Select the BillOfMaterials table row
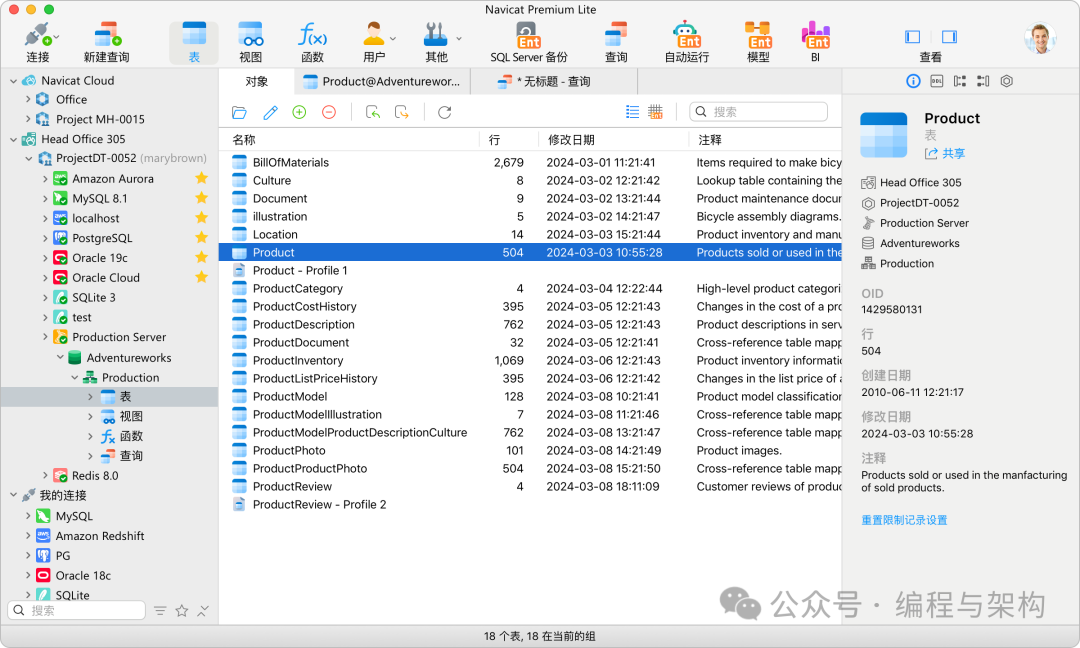Viewport: 1080px width, 648px height. click(530, 163)
